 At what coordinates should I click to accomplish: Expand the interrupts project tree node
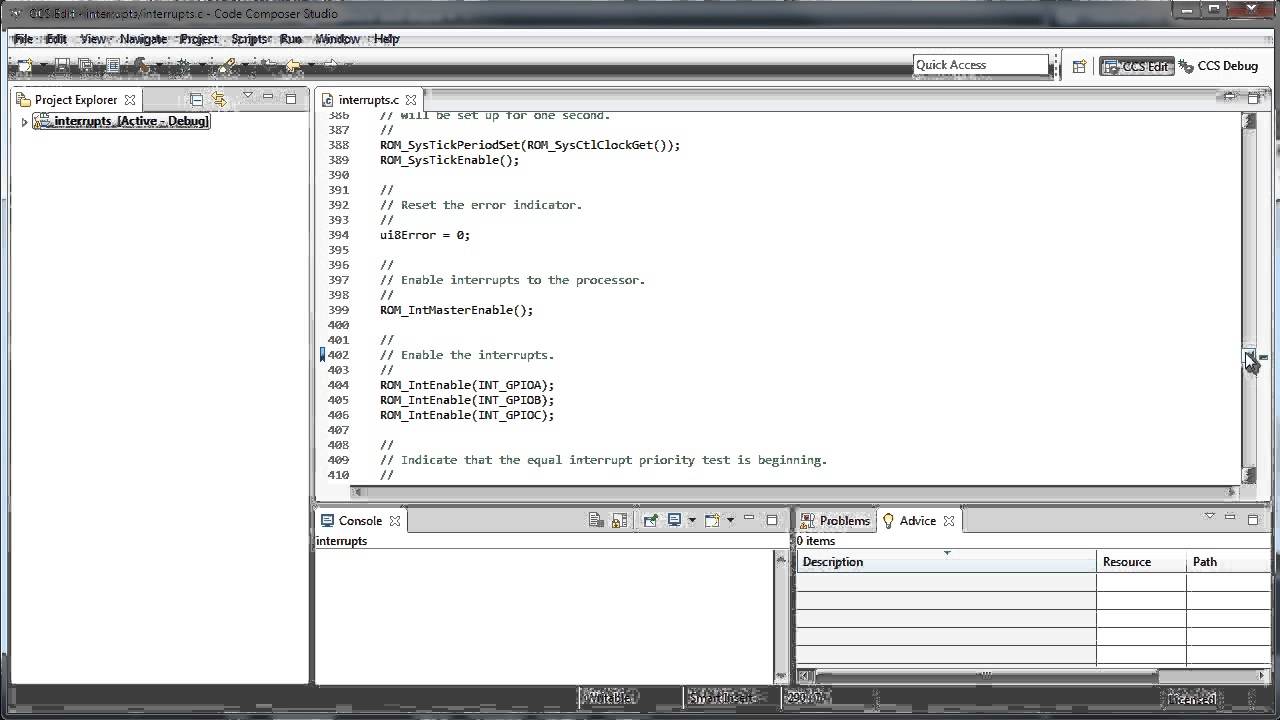[24, 122]
